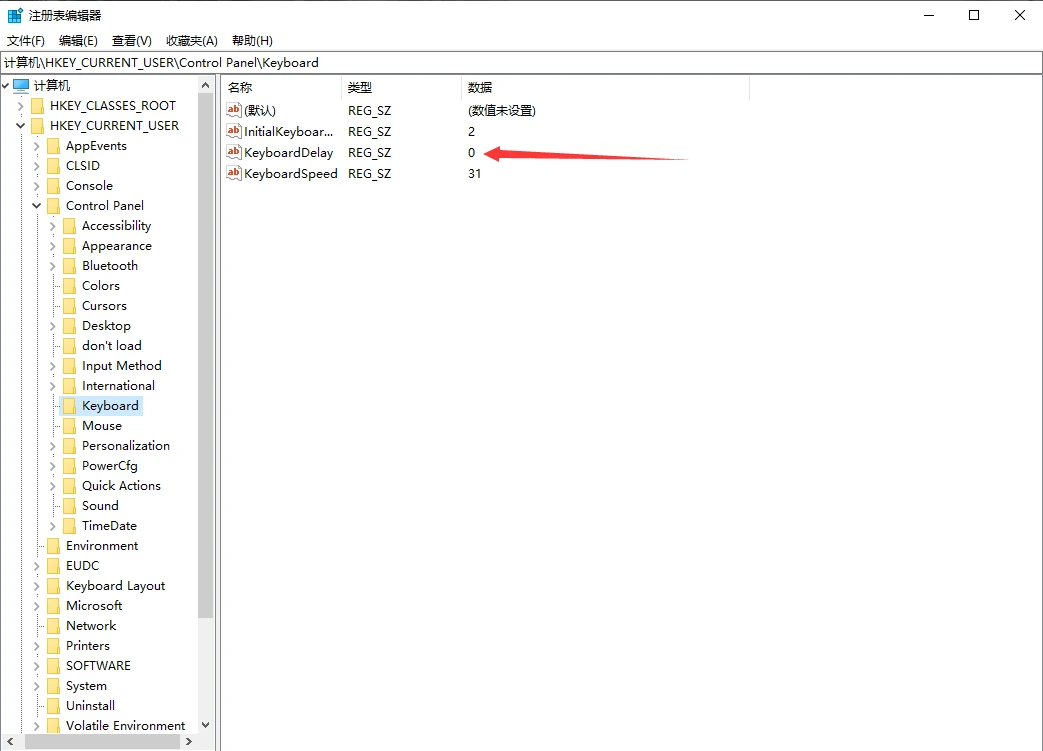
Task: Click the (默认) default value icon
Action: click(x=234, y=111)
